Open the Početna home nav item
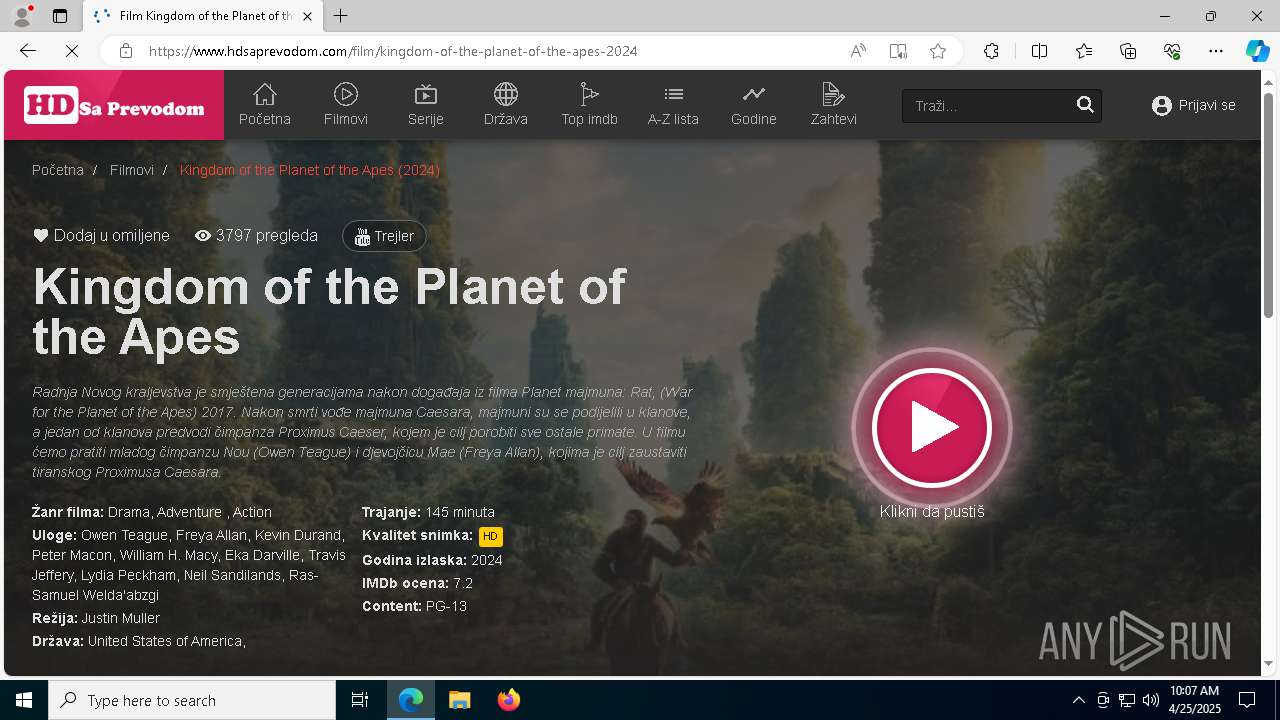1280x720 pixels. tap(264, 105)
